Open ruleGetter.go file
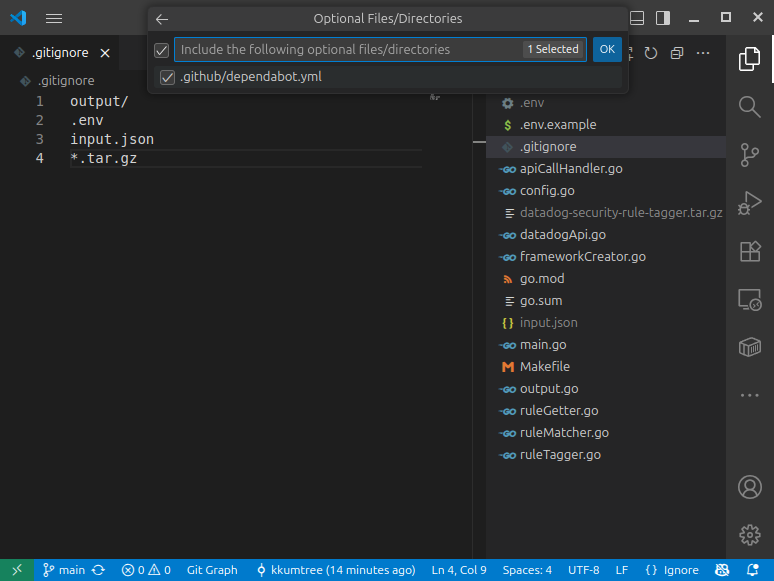The image size is (774, 581). coord(606,411)
